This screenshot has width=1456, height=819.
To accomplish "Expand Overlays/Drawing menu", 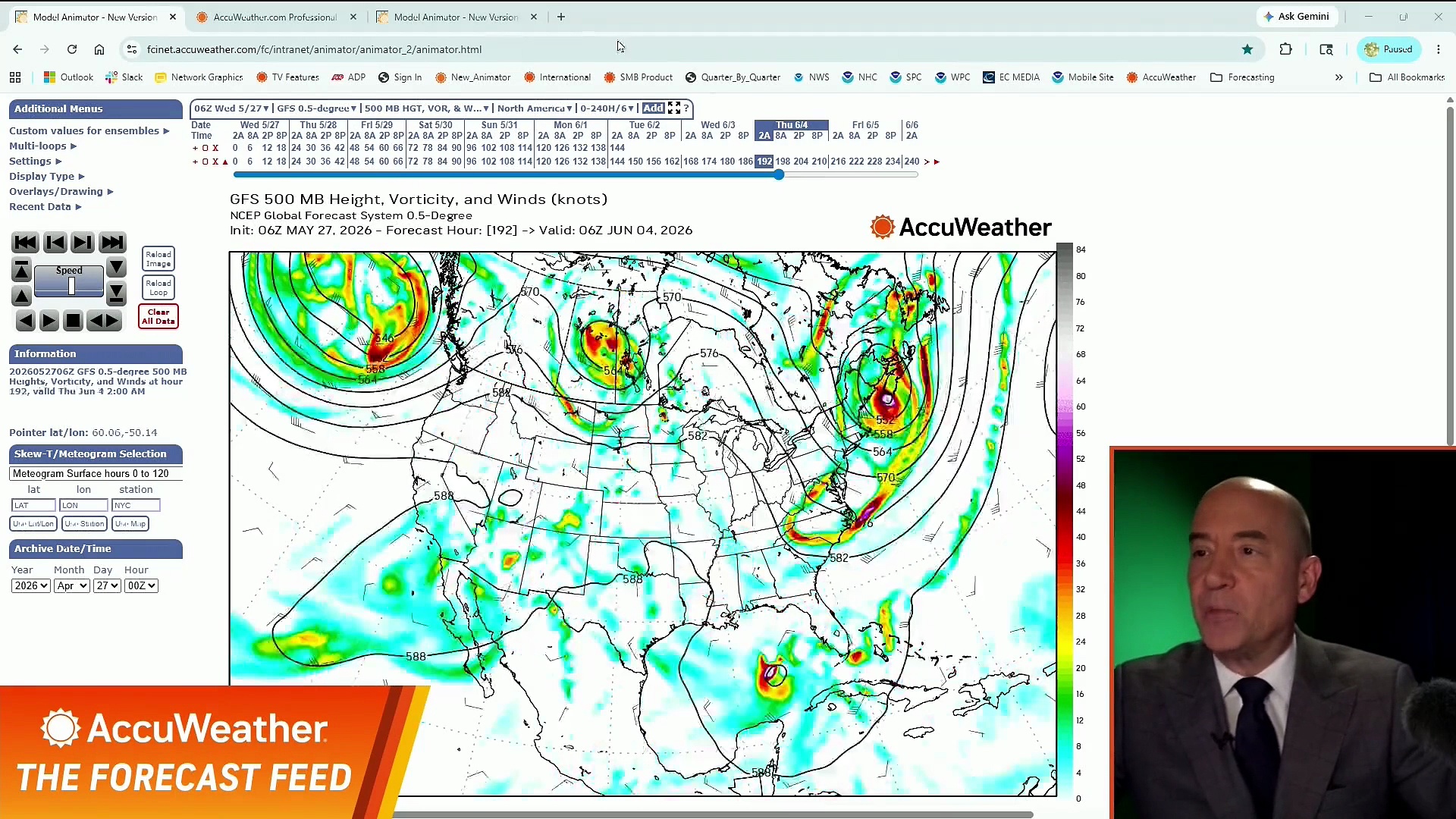I will pos(61,191).
